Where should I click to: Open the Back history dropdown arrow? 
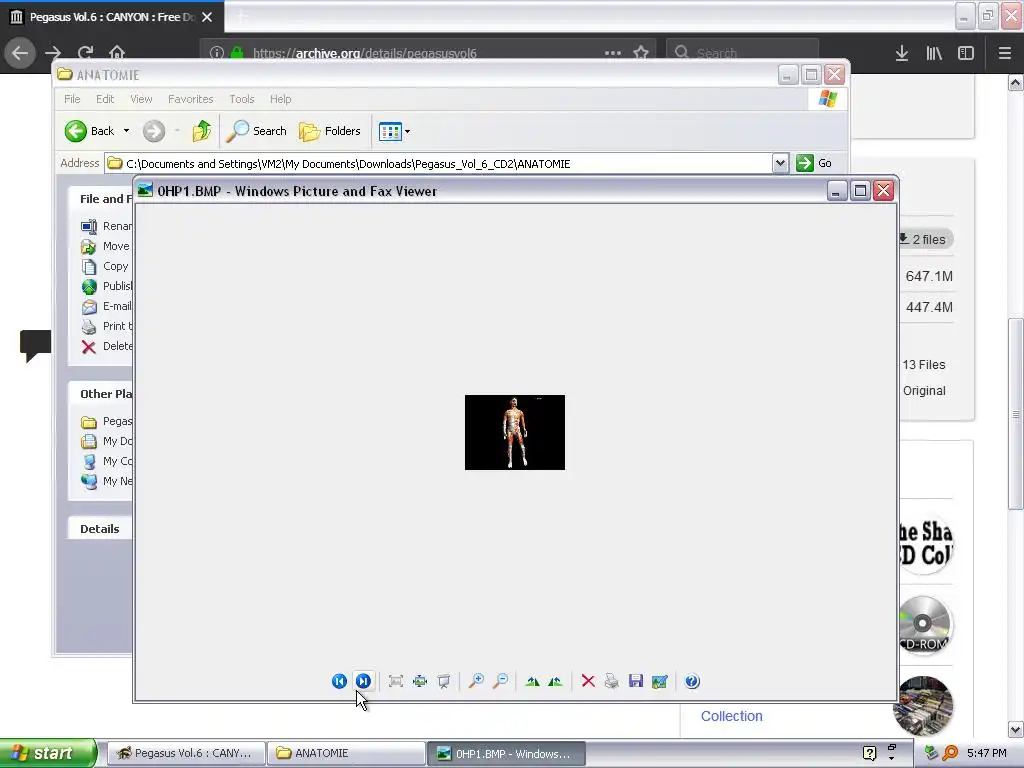(x=126, y=131)
